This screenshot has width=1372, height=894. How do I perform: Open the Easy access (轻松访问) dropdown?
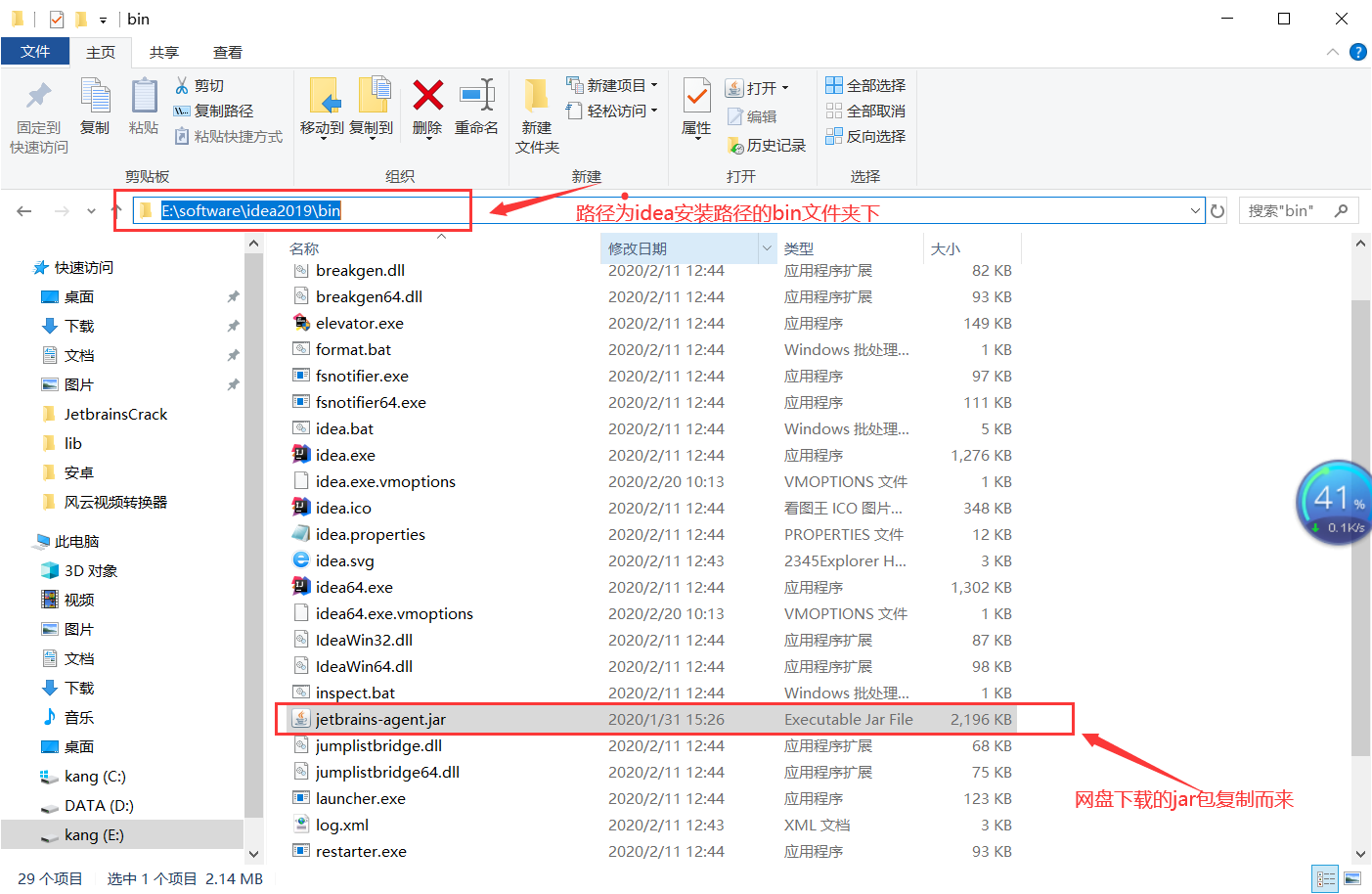pos(612,111)
